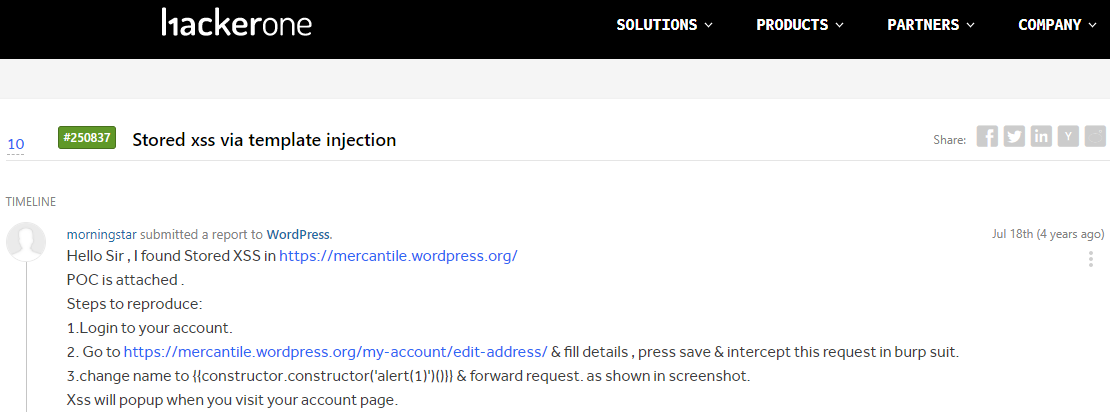Open the mercantile.wordpress.org link
This screenshot has height=412, width=1110.
click(398, 256)
